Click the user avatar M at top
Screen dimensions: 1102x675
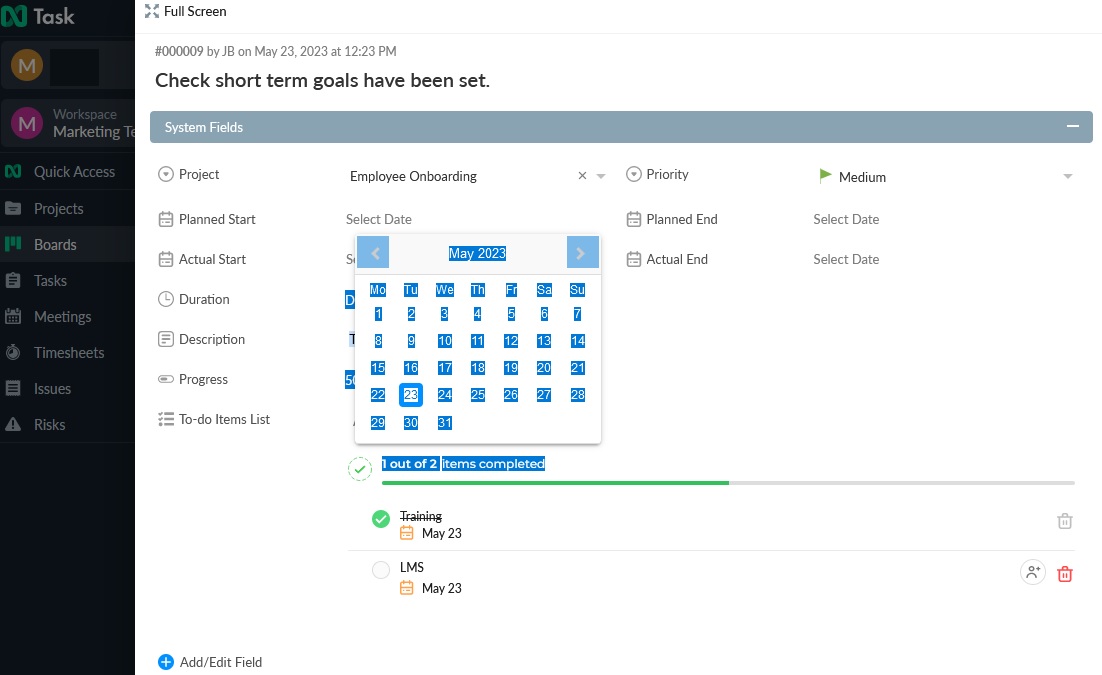click(27, 65)
